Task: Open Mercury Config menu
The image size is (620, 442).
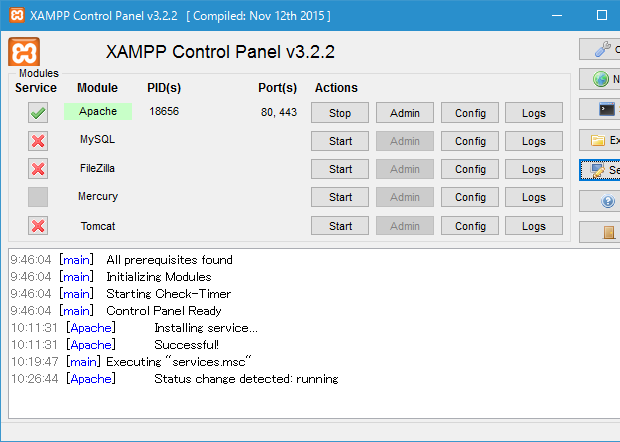Action: tap(470, 197)
